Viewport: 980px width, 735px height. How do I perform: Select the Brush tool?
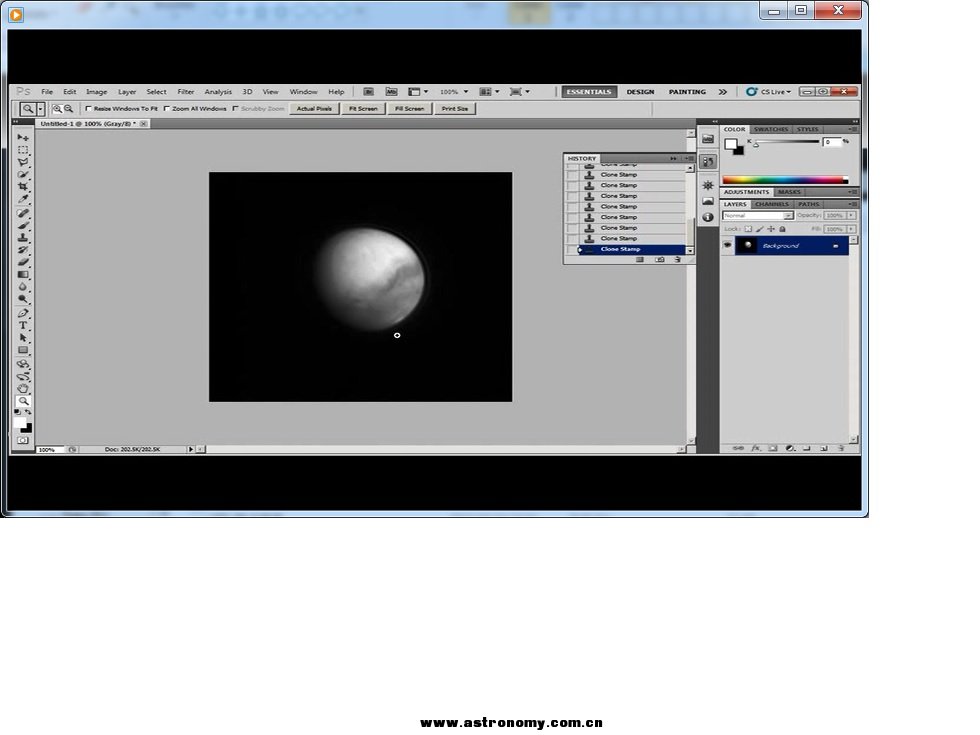point(23,226)
